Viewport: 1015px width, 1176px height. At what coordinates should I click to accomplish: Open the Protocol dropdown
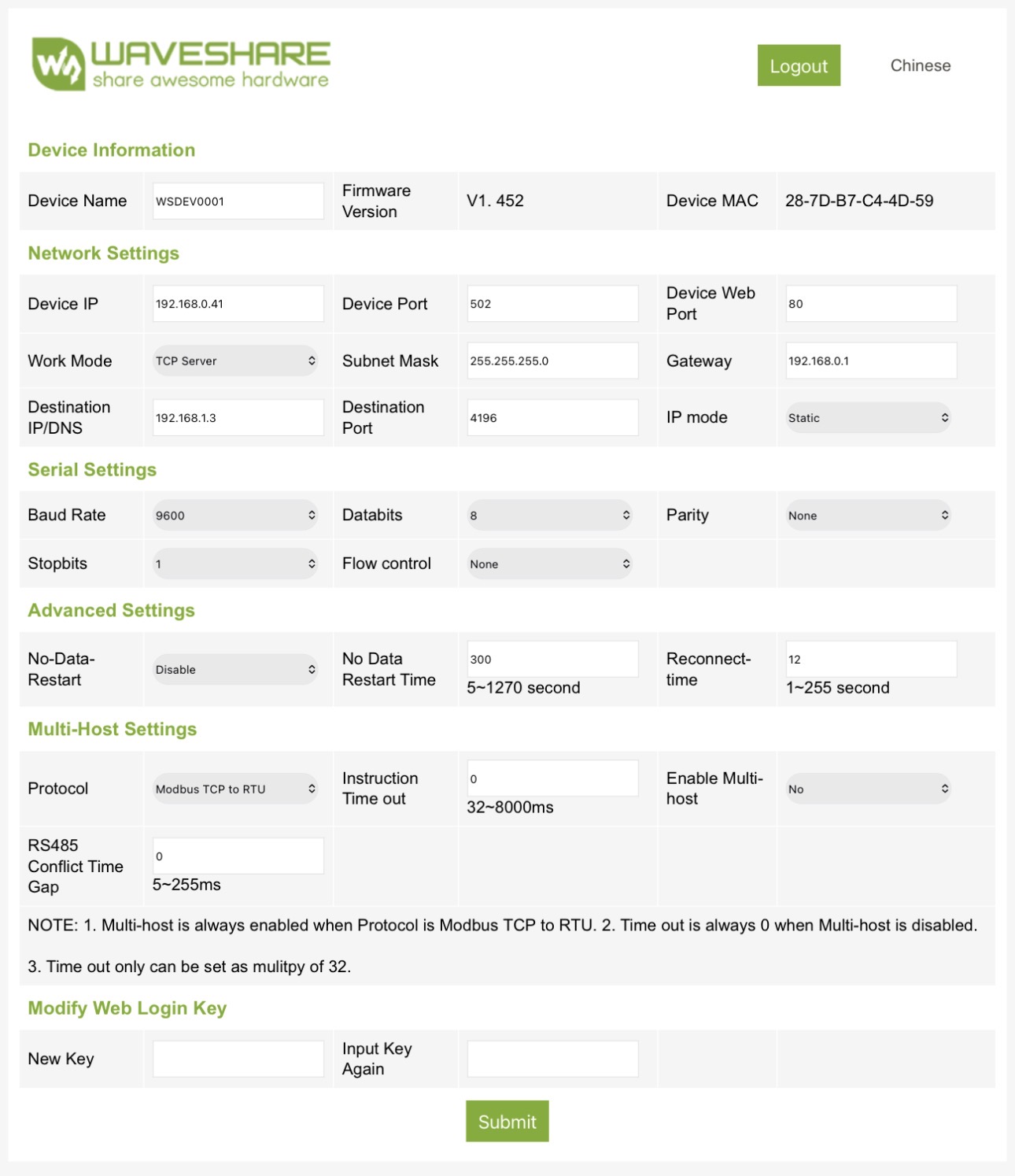point(235,789)
